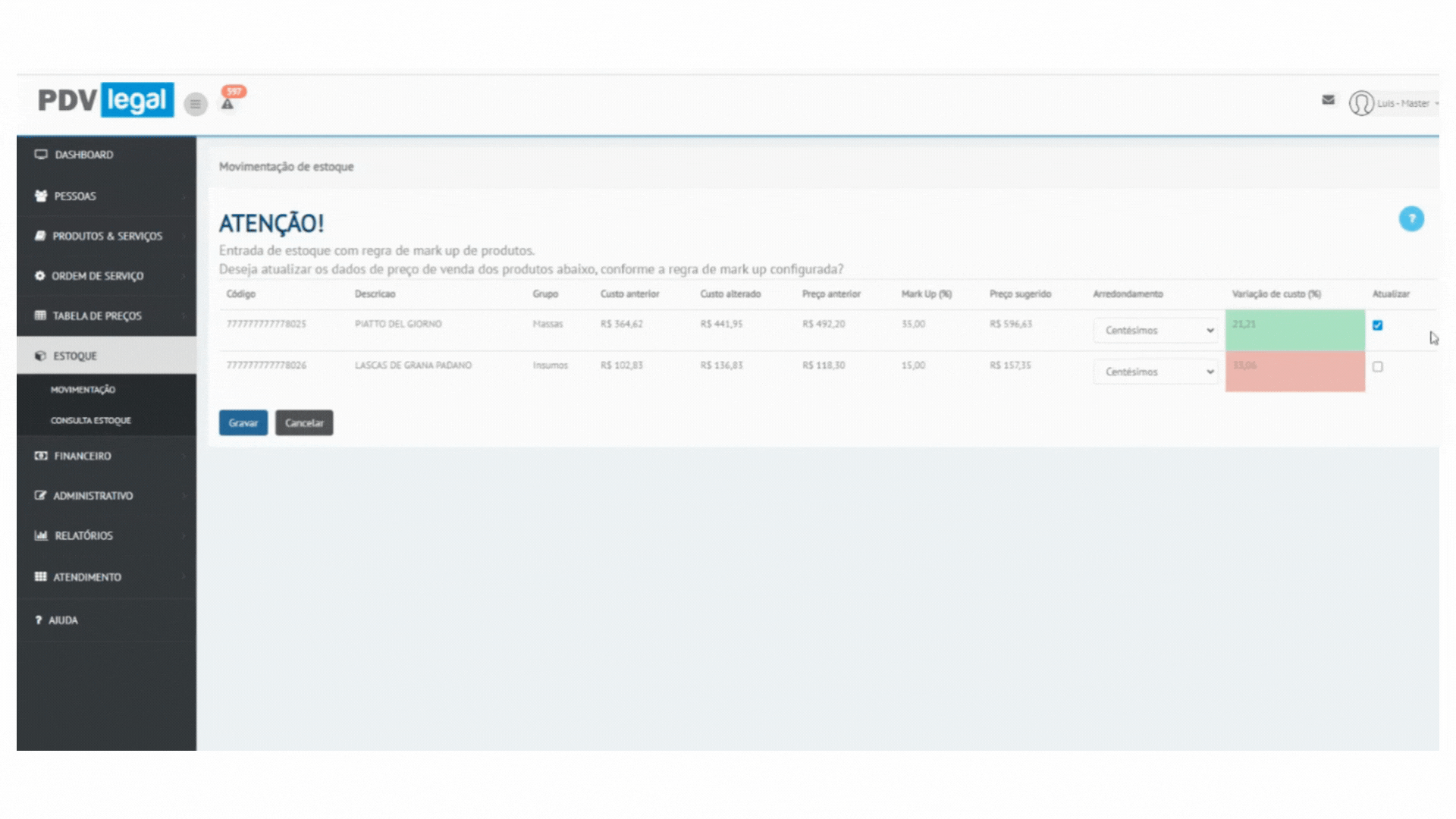
Task: Open rounding dropdown for Lascas de Grana Padano
Action: (x=1155, y=372)
